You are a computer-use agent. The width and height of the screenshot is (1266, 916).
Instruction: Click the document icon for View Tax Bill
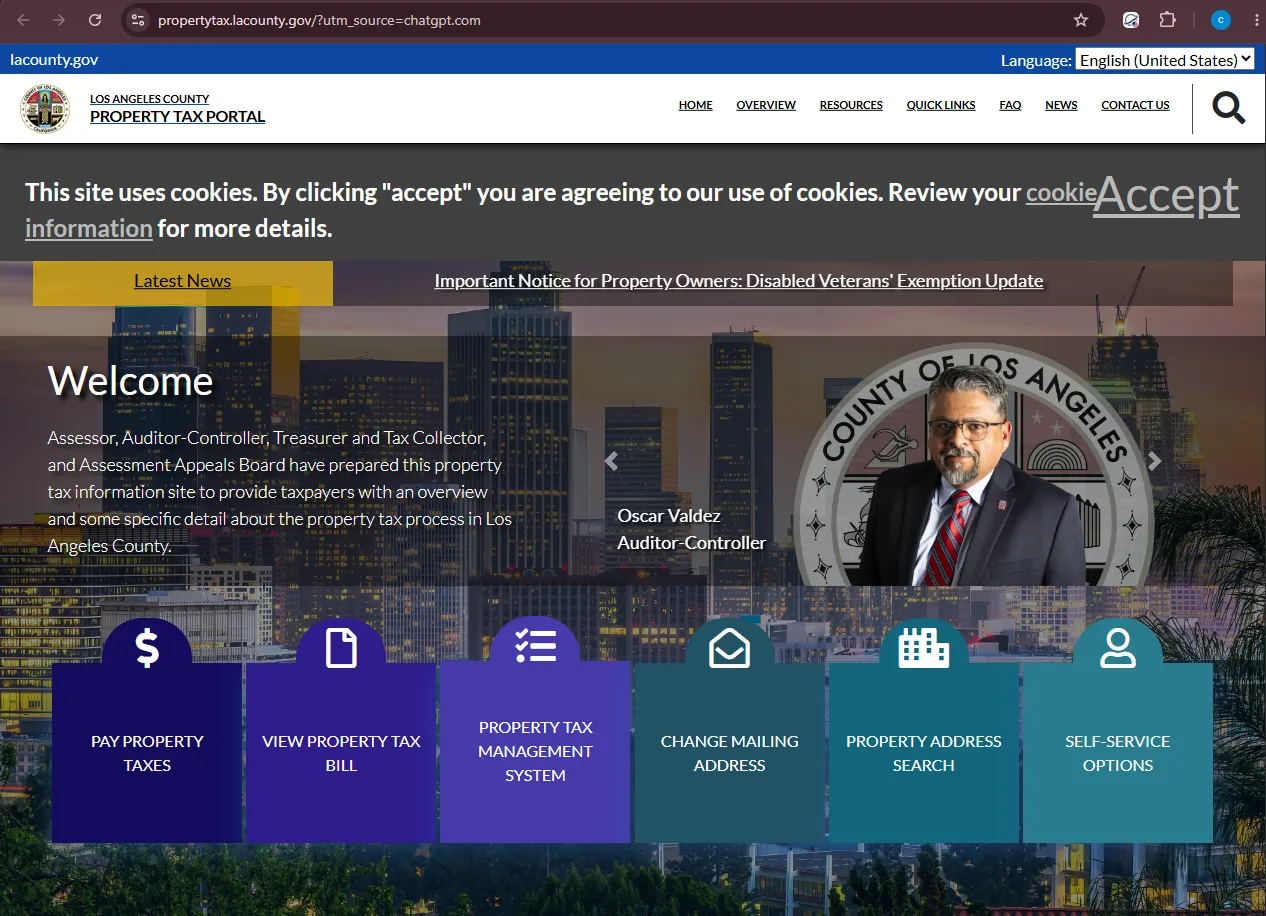pyautogui.click(x=341, y=648)
